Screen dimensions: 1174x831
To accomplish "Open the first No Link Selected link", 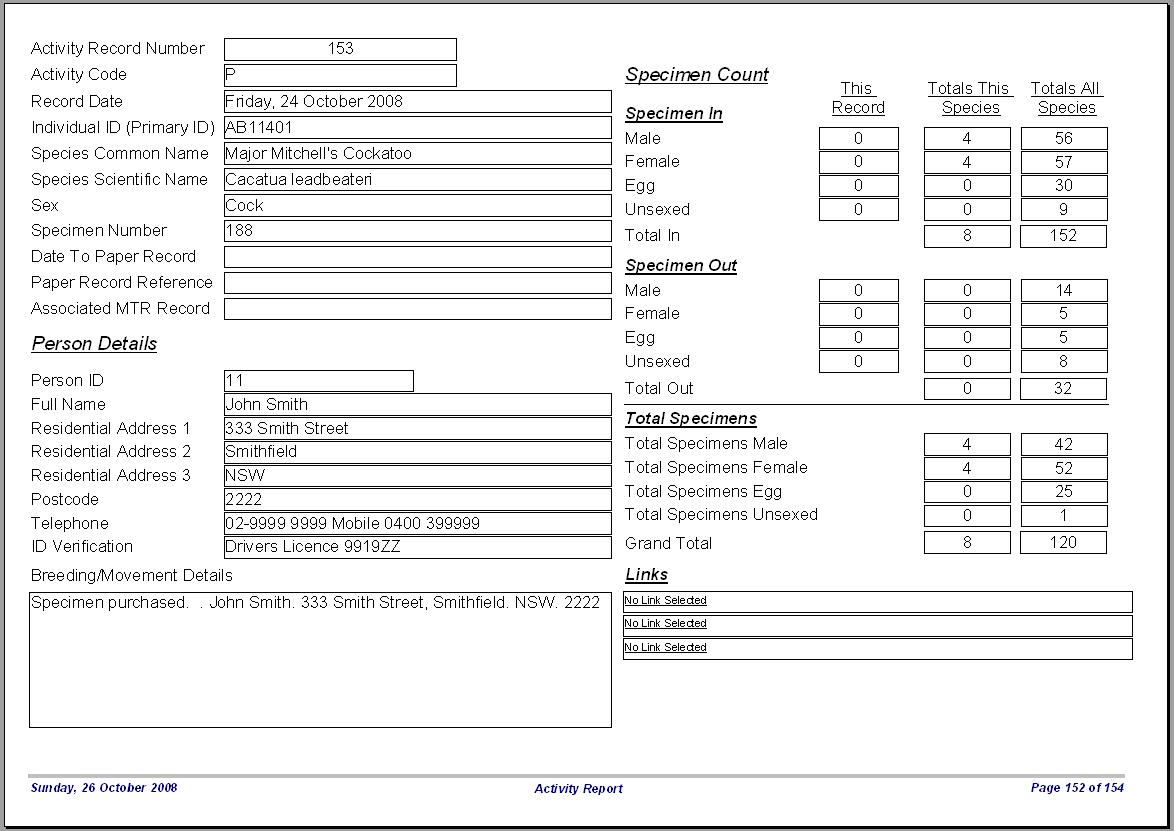I will pyautogui.click(x=666, y=600).
